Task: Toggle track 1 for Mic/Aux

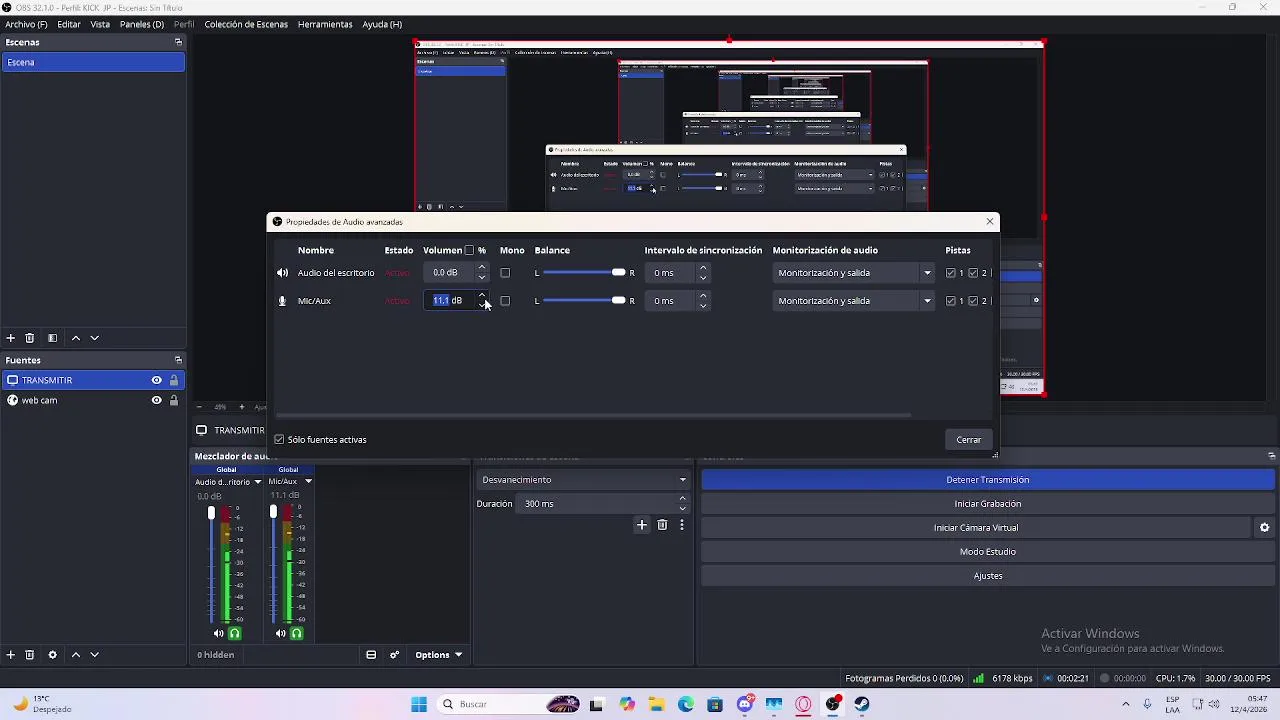Action: pos(951,301)
